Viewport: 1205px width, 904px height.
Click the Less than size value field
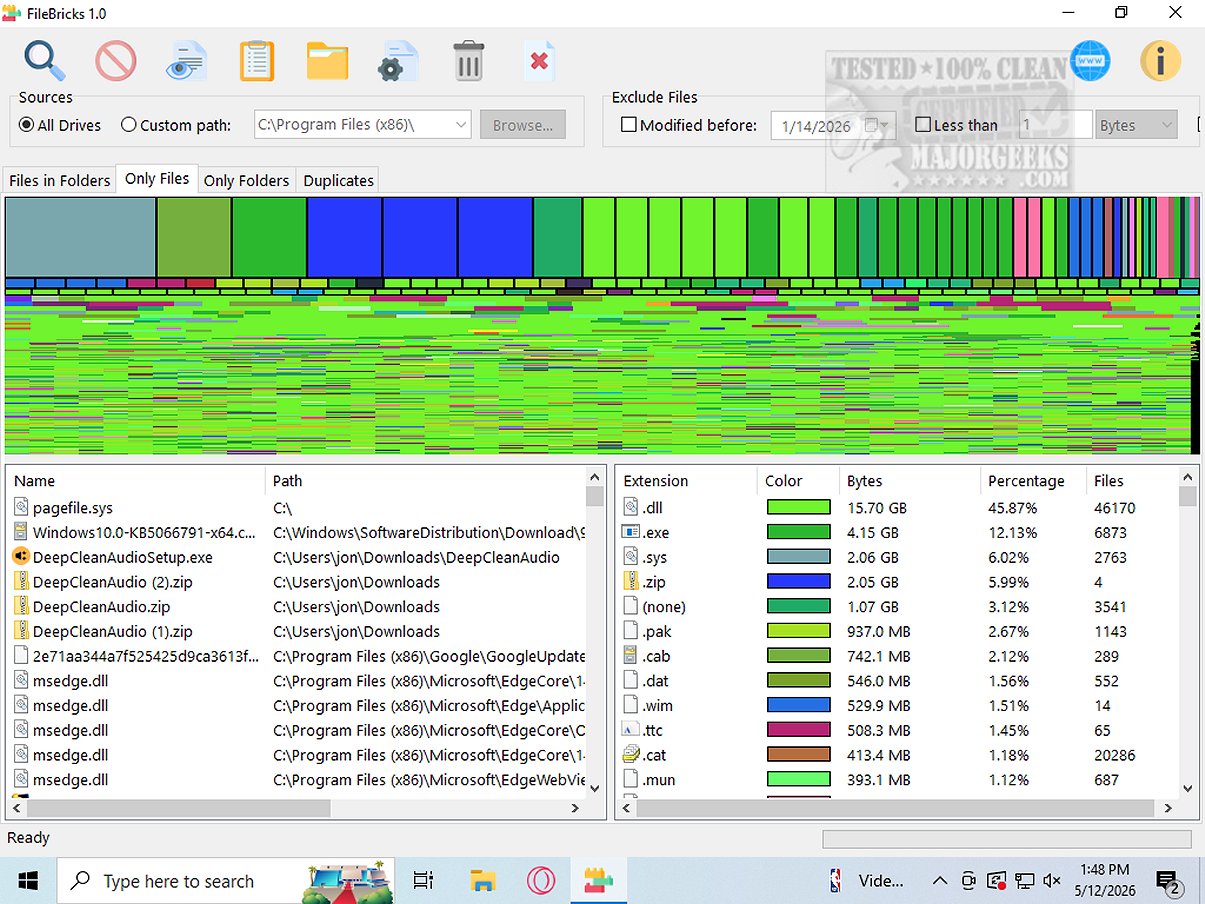click(x=1055, y=125)
